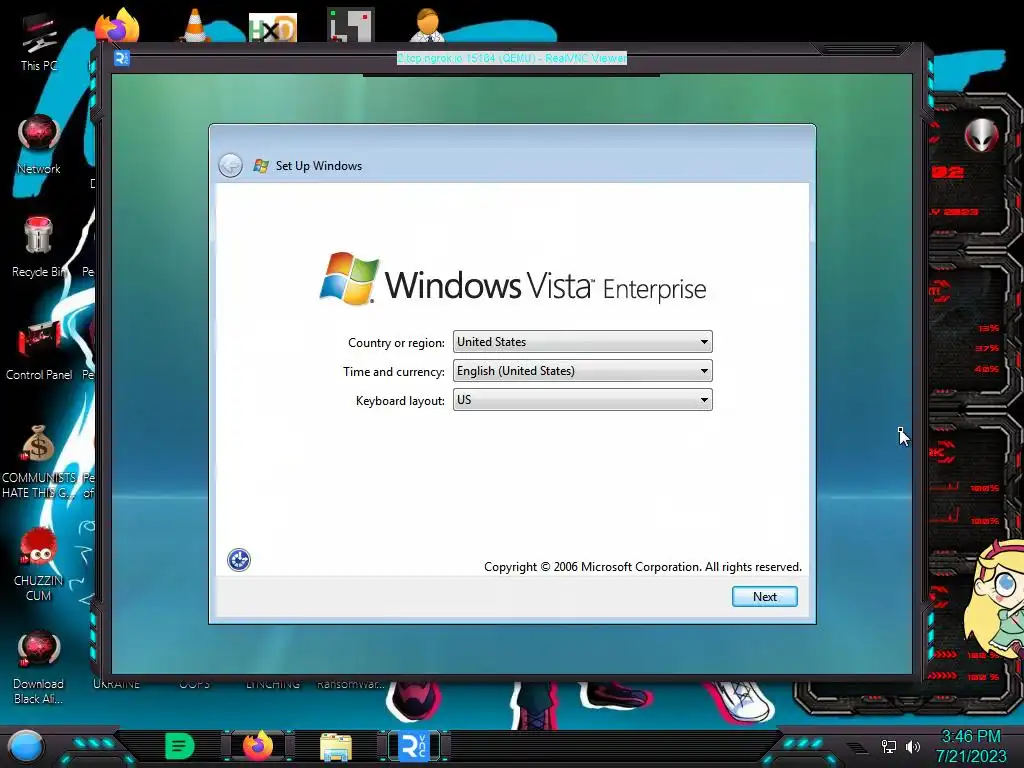Select the Control Panel desktop icon

point(39,350)
